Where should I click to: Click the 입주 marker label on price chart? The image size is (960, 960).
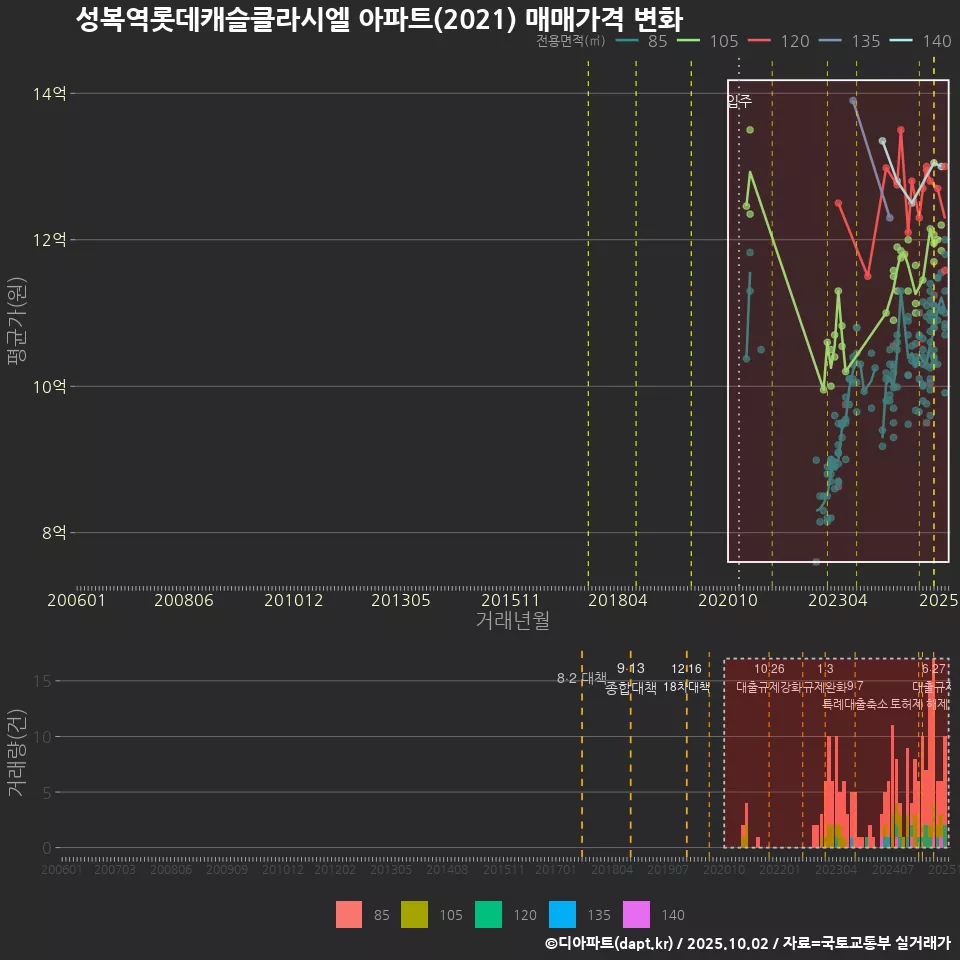point(738,101)
